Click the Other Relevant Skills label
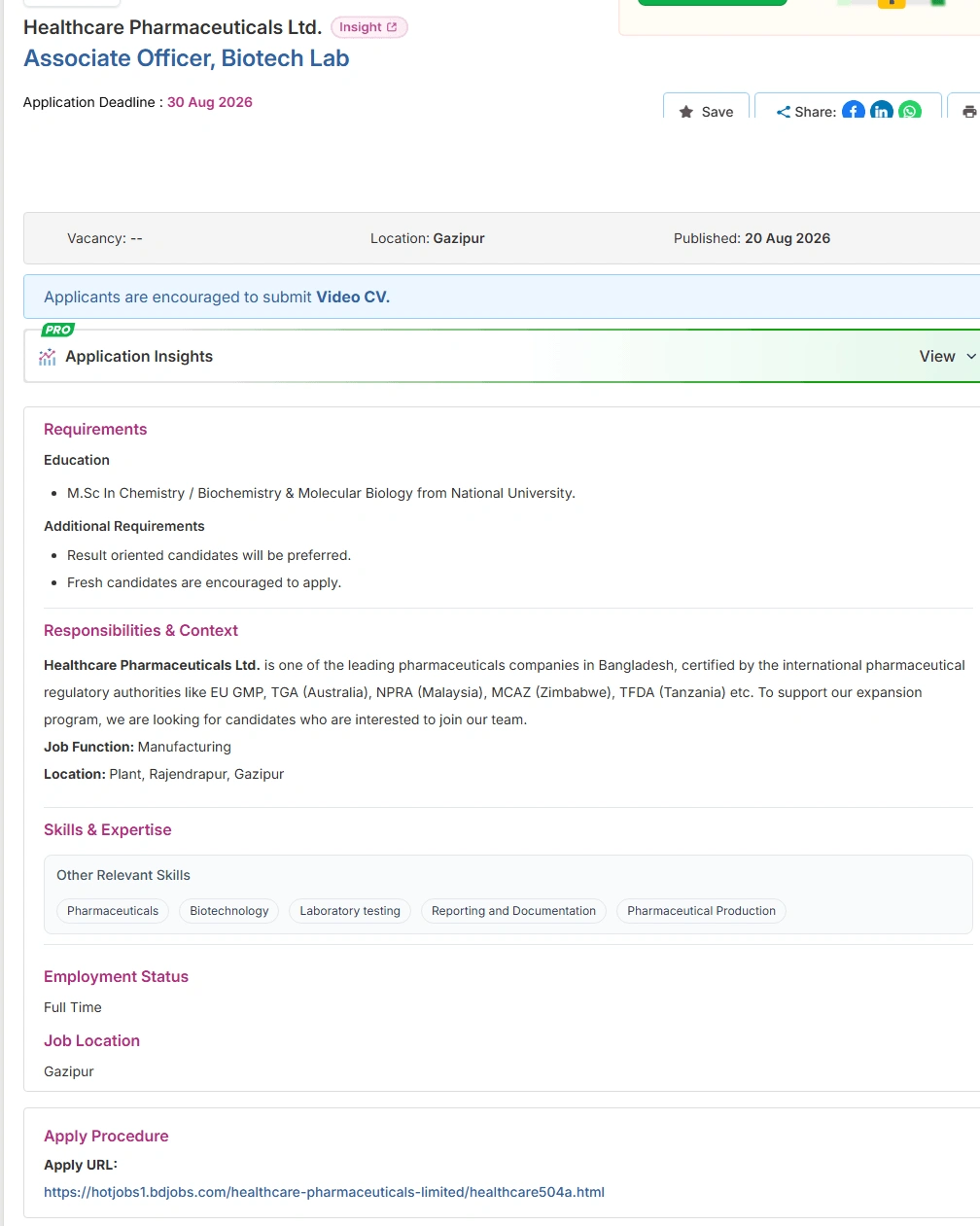Viewport: 980px width, 1226px height. [x=123, y=875]
